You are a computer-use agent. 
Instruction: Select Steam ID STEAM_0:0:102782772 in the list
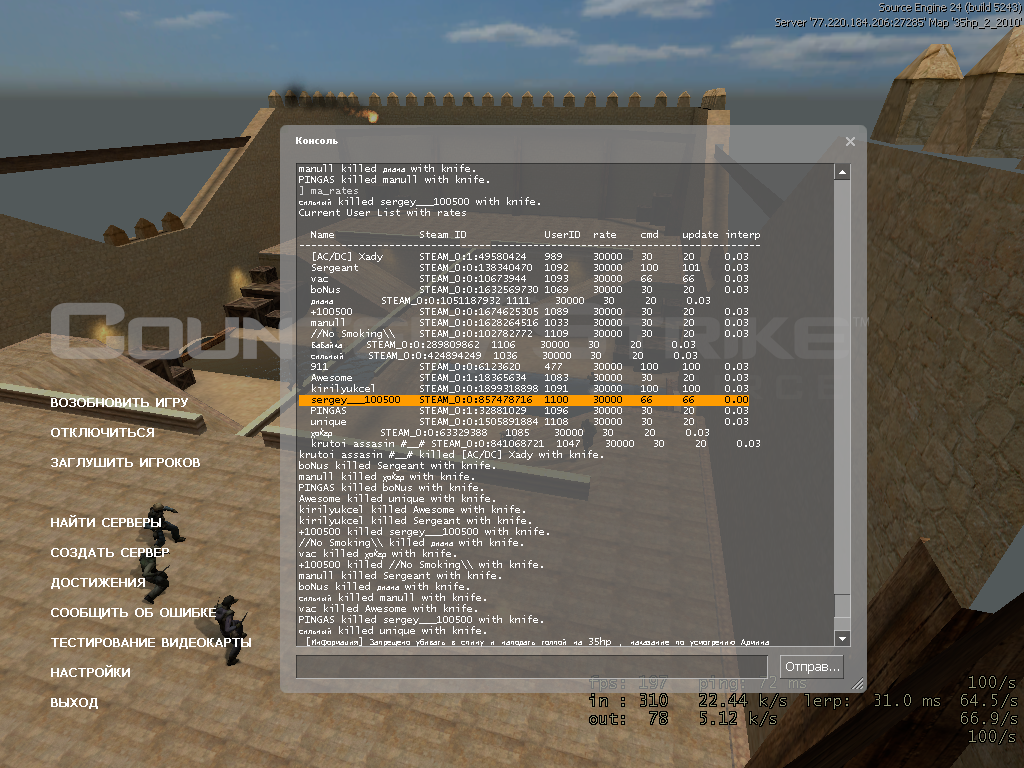pyautogui.click(x=475, y=334)
